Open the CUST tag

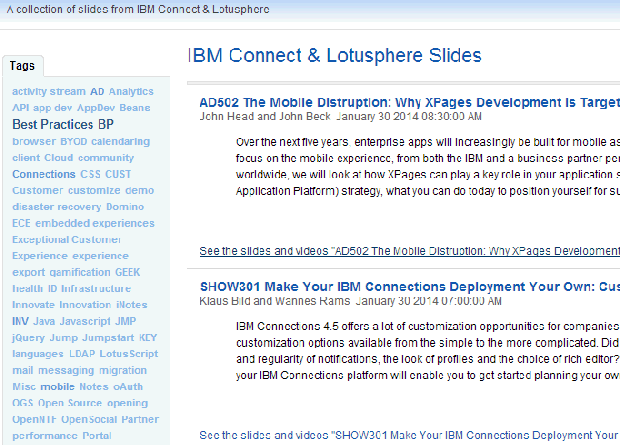pos(118,174)
